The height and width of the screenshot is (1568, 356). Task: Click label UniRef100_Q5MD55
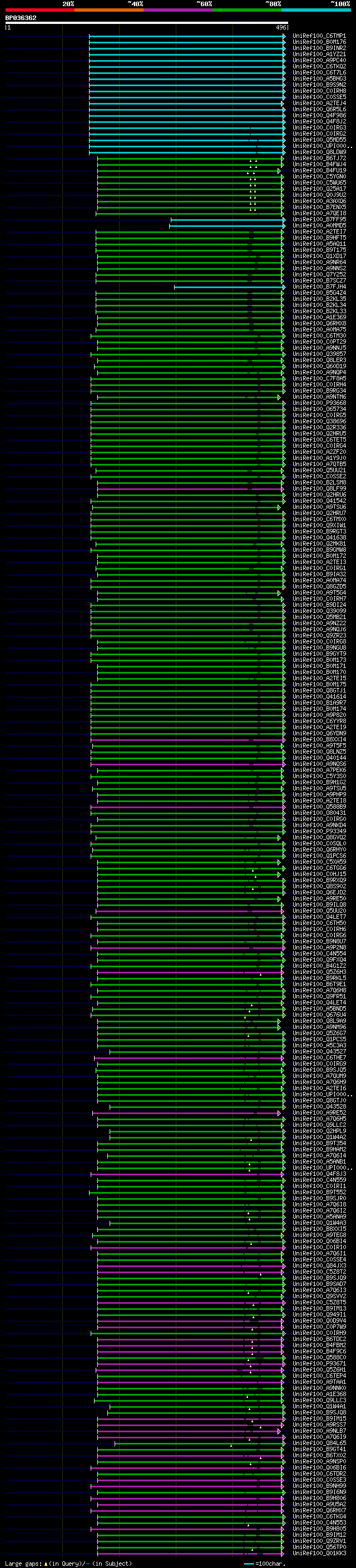click(x=319, y=140)
